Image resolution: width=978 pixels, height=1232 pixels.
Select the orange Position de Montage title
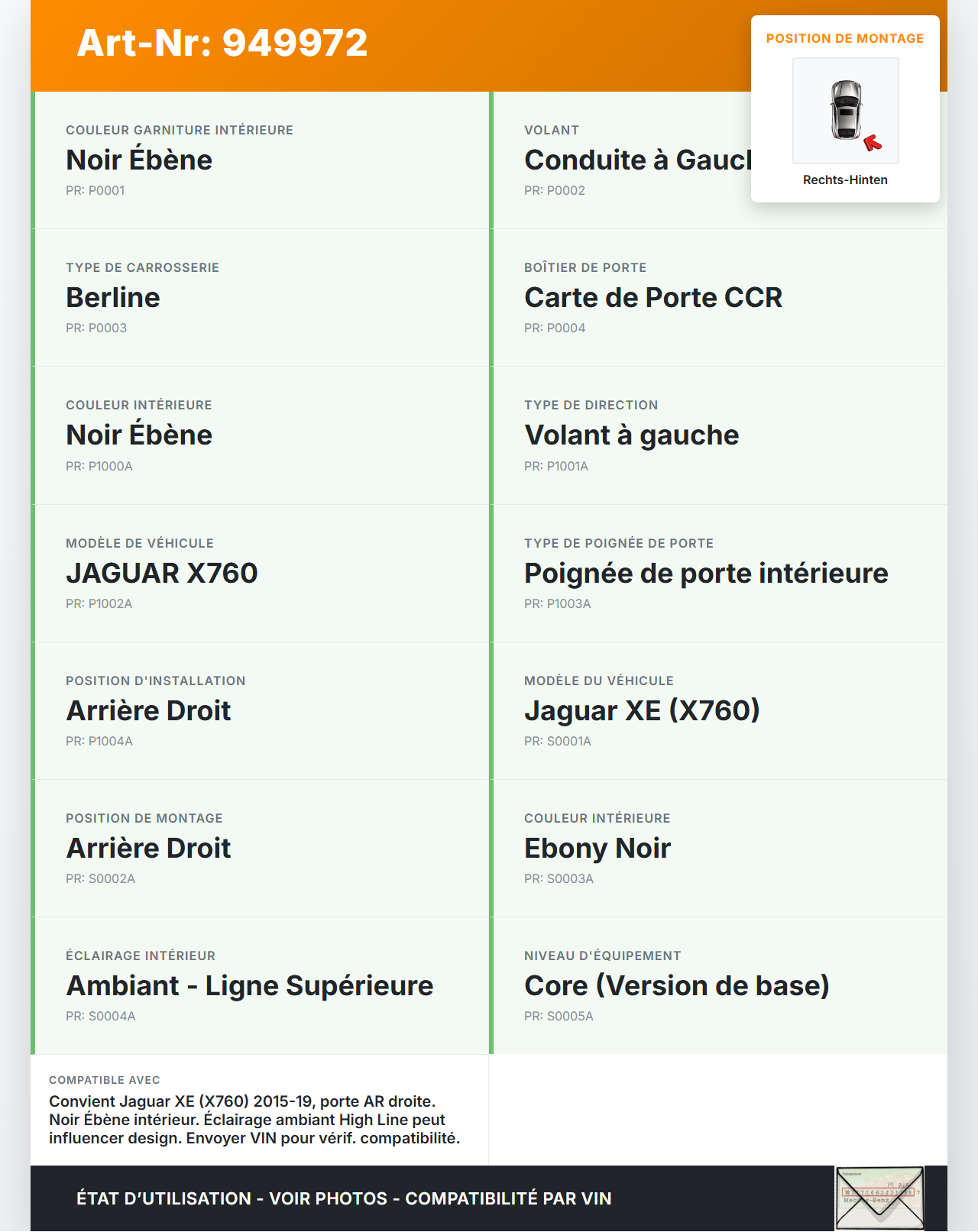[845, 38]
